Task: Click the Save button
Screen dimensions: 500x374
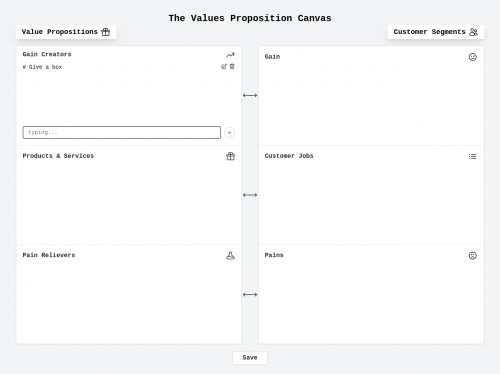Action: point(250,358)
